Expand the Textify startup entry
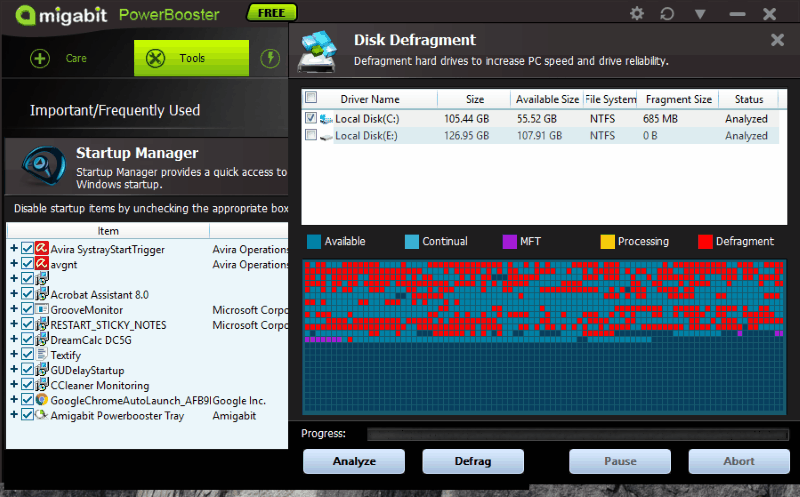800x497 pixels. pos(14,354)
